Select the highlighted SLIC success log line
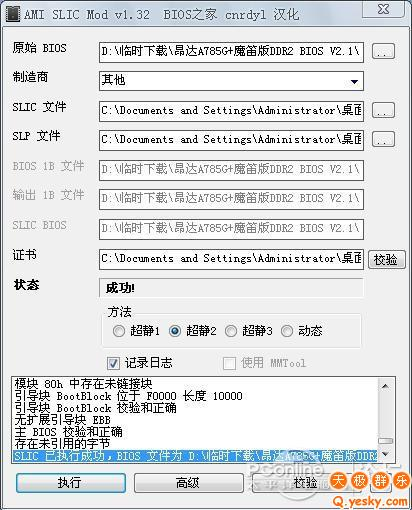This screenshot has height=510, width=412. [x=195, y=456]
